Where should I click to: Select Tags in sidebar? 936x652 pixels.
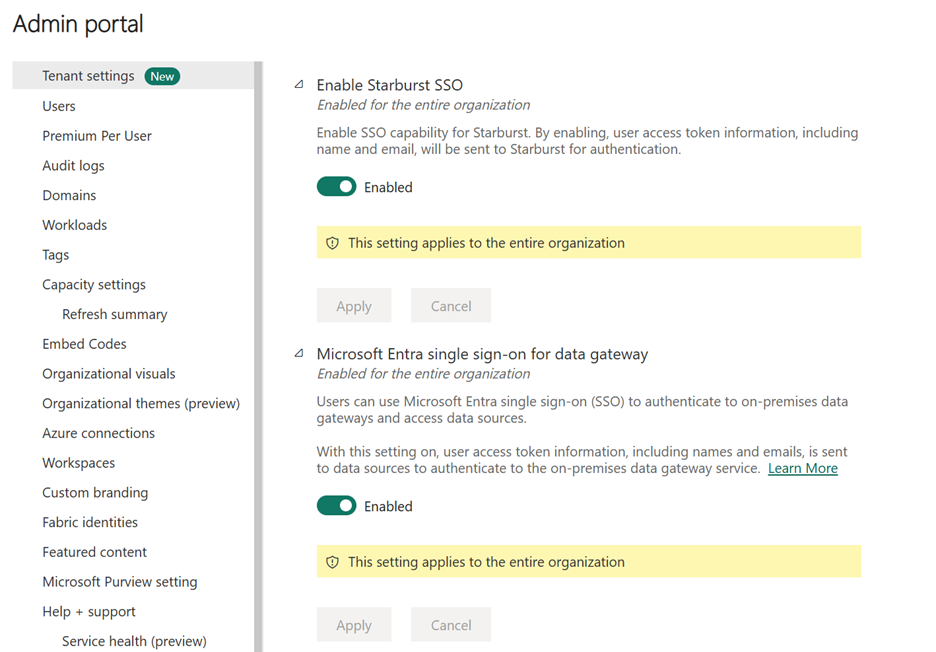coord(56,255)
